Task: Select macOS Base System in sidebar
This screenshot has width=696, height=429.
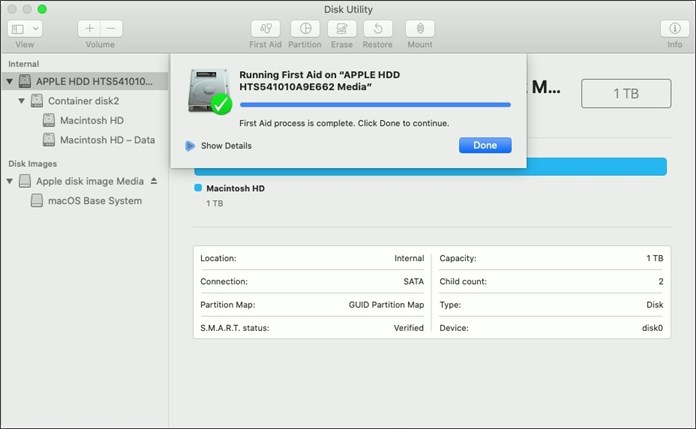Action: tap(94, 201)
